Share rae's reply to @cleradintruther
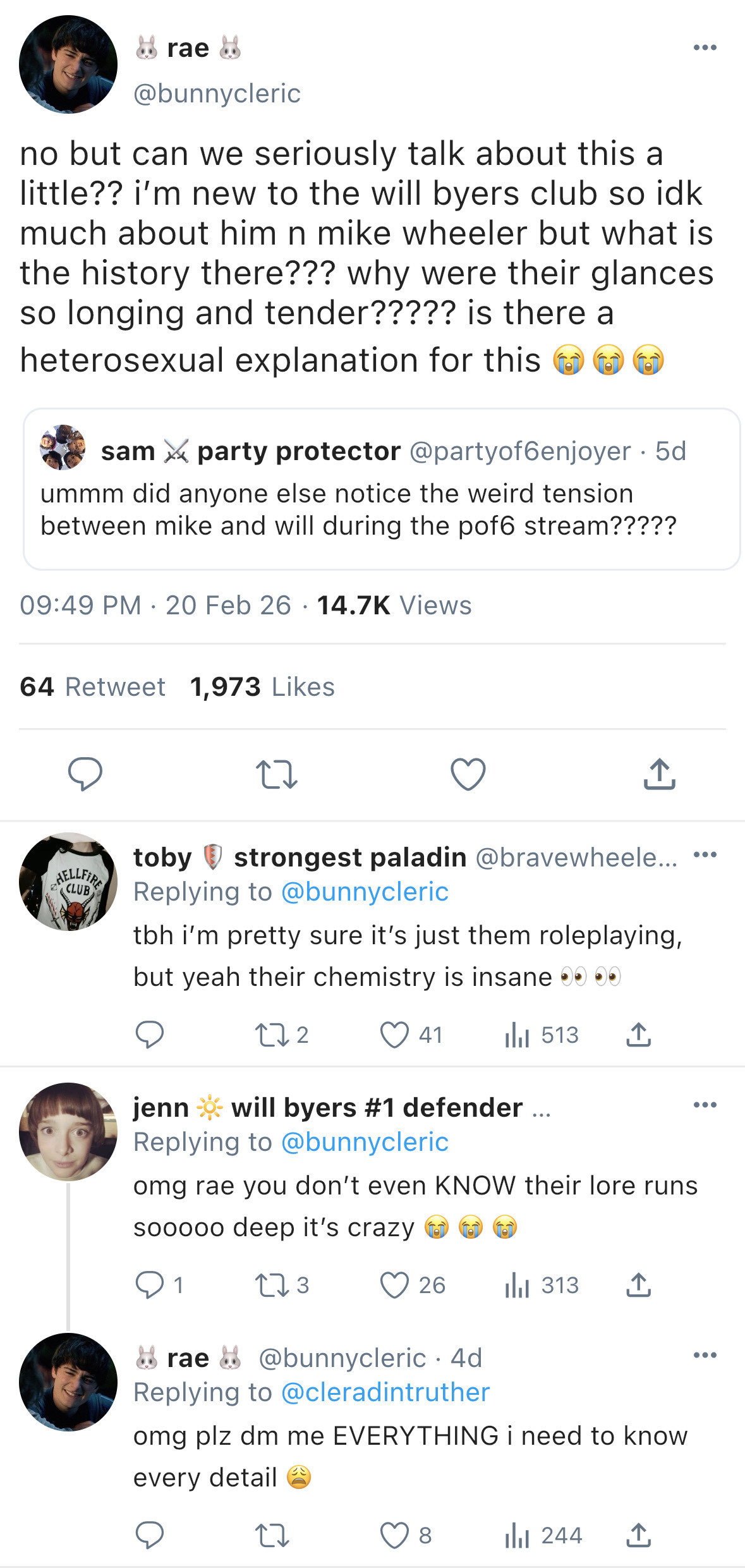This screenshot has height=1568, width=745. tap(639, 1536)
